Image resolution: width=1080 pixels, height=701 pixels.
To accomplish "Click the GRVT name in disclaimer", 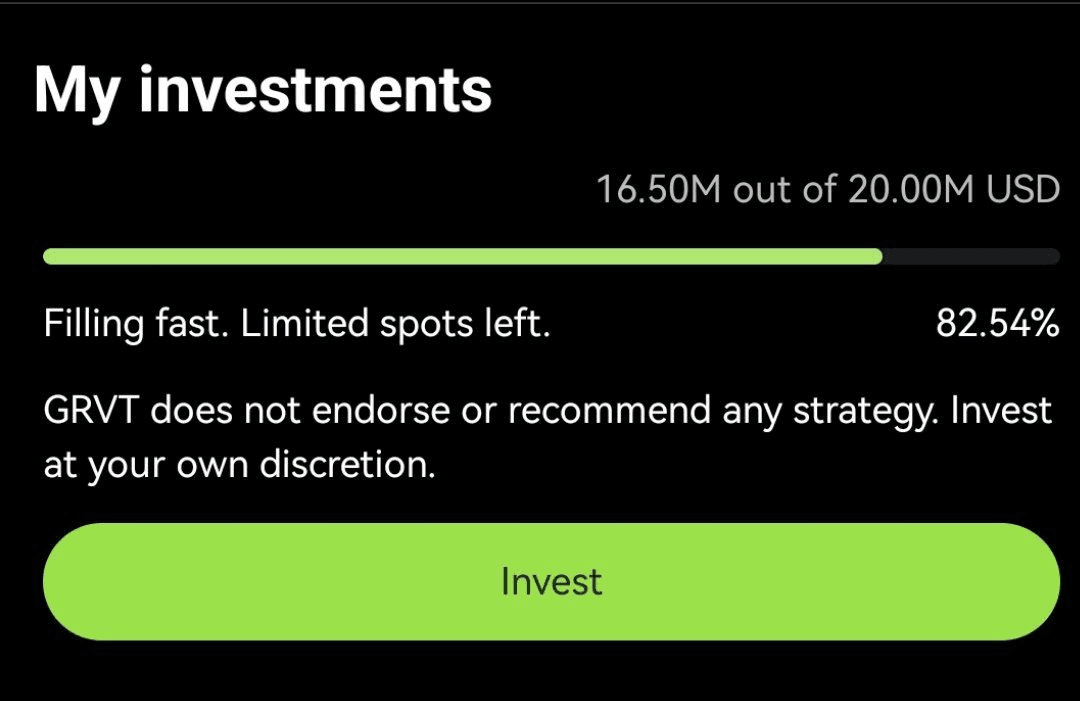I will pyautogui.click(x=92, y=411).
